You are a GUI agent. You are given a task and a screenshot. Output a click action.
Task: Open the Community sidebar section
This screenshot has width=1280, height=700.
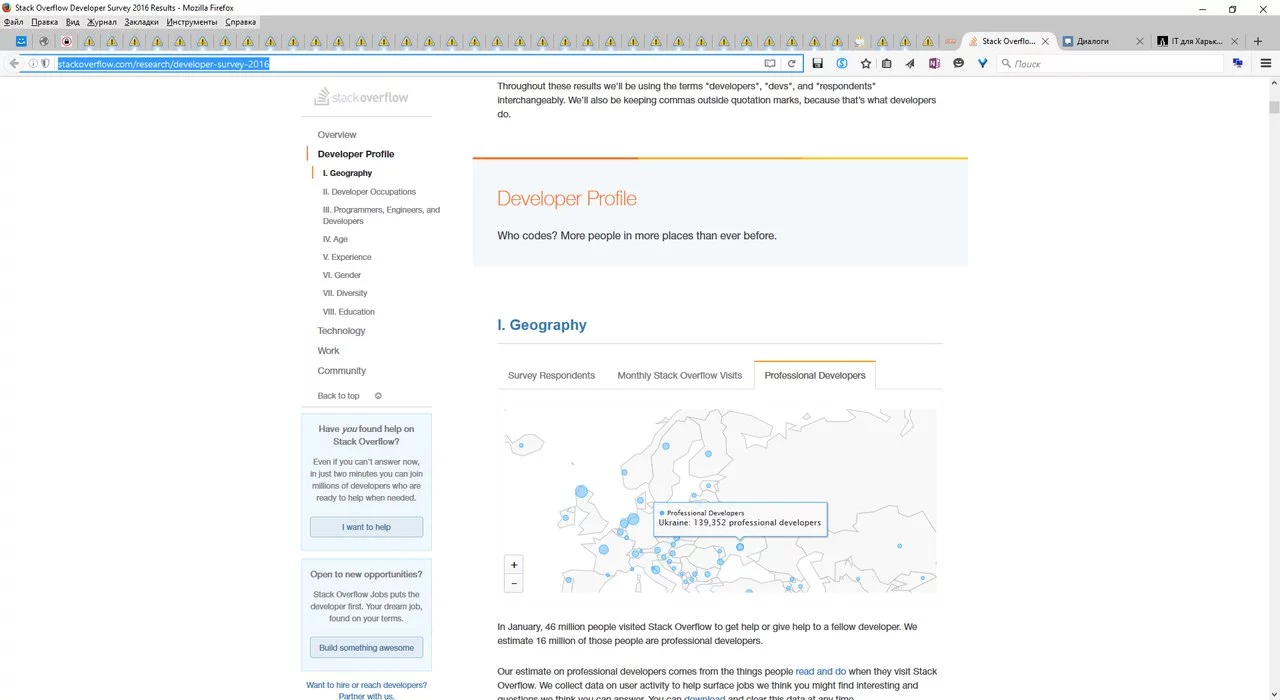342,371
